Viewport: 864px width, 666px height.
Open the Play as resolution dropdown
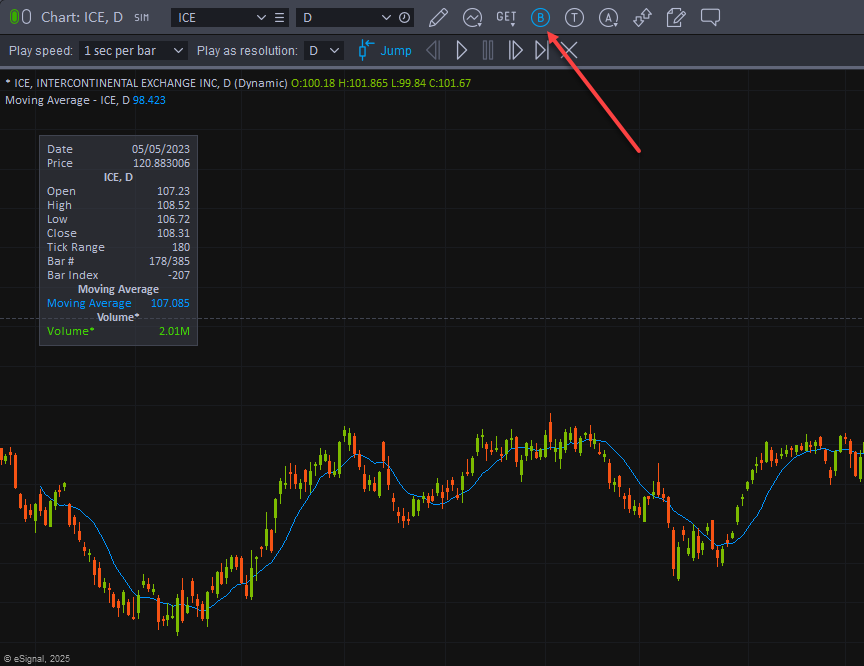(x=324, y=50)
